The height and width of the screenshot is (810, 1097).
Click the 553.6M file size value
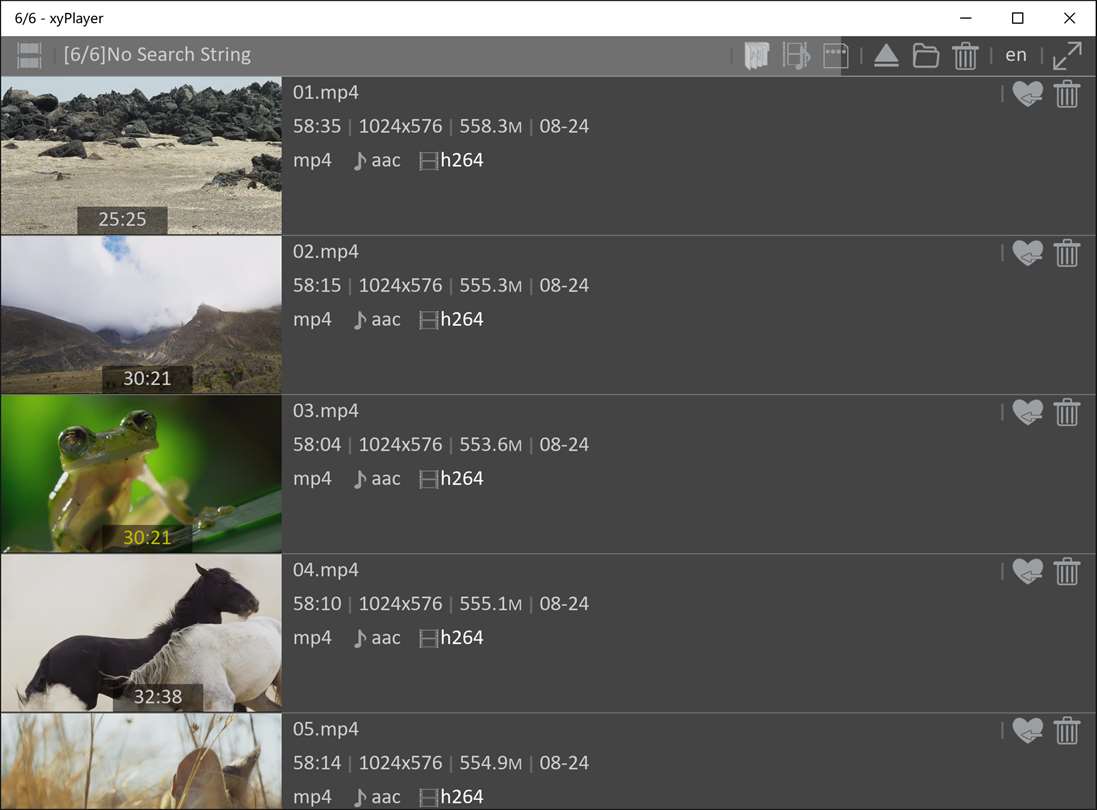490,444
